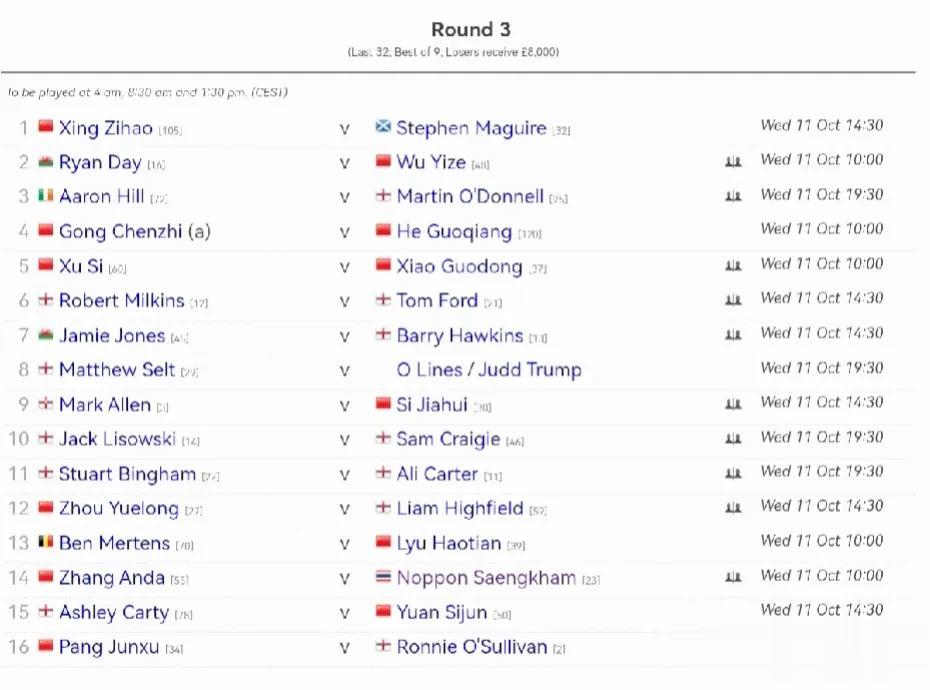Click the audience icon on Noppon Saengkham row

[x=733, y=577]
